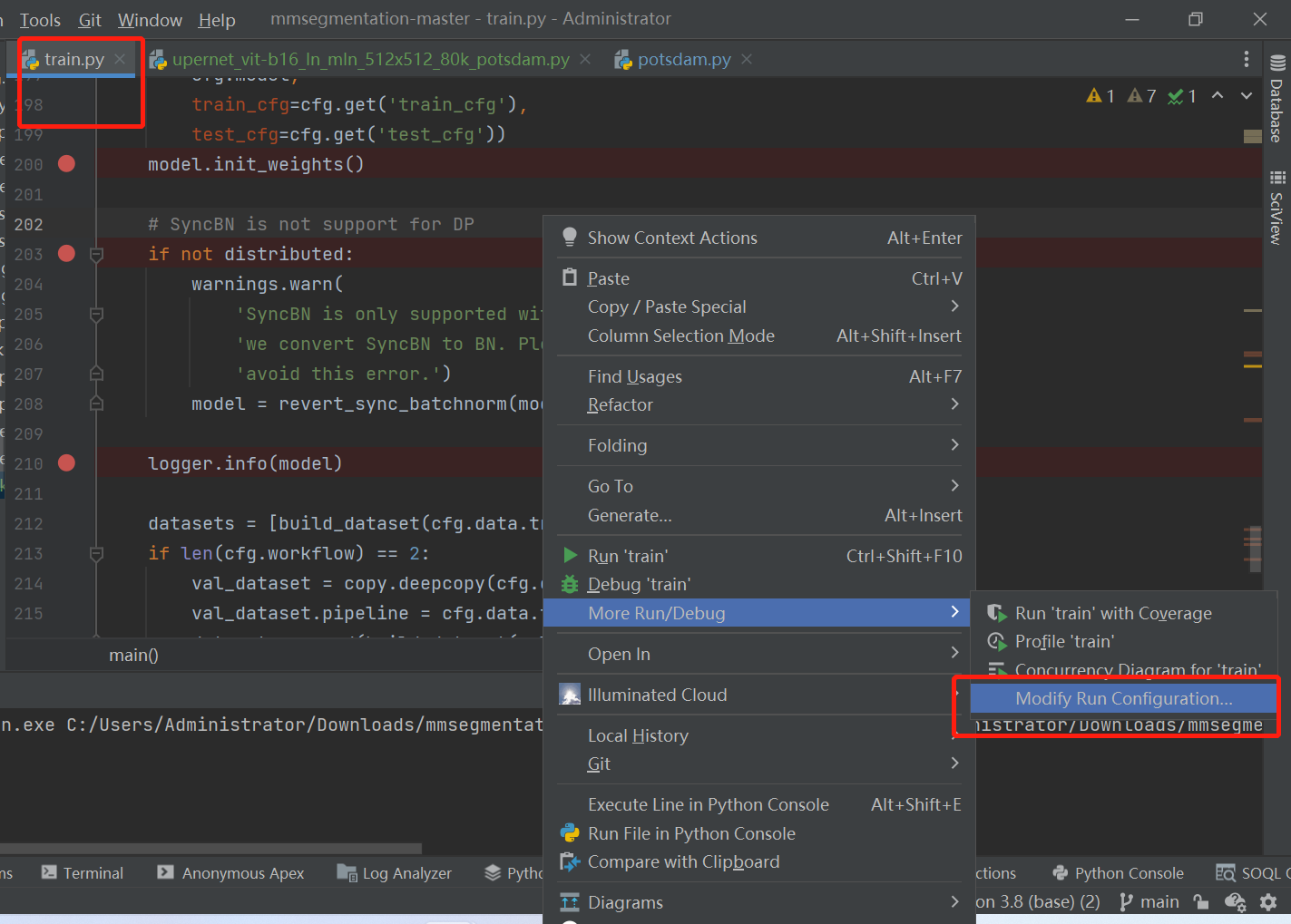Disable the breakpoint at line 210
This screenshot has height=924, width=1291.
coord(66,463)
